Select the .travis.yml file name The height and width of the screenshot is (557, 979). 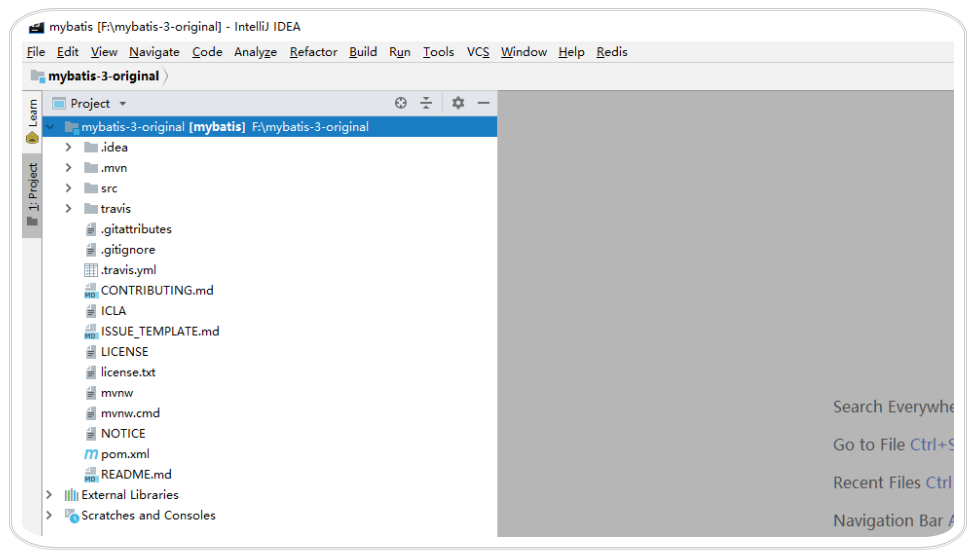click(129, 270)
